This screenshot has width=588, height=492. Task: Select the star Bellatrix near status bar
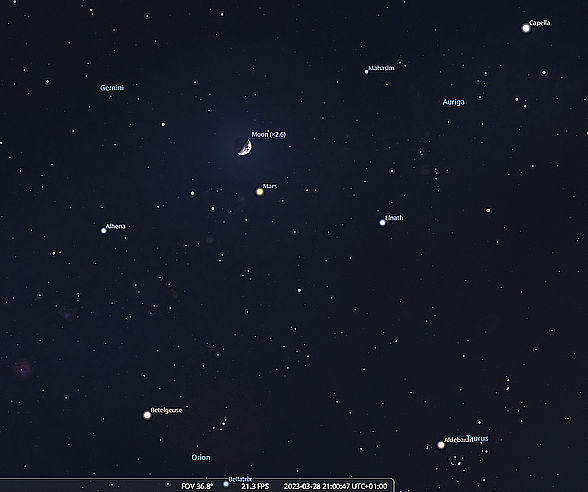pyautogui.click(x=226, y=484)
